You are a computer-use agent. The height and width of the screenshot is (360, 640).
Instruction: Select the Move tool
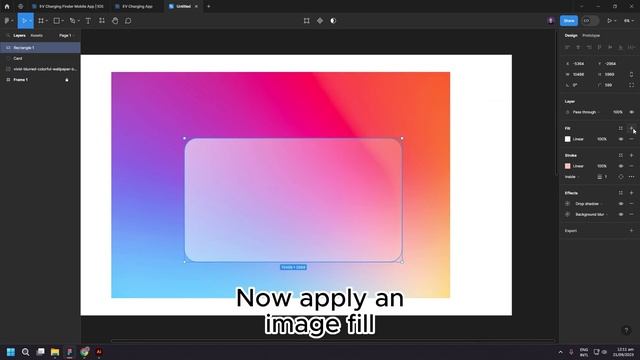[x=24, y=21]
